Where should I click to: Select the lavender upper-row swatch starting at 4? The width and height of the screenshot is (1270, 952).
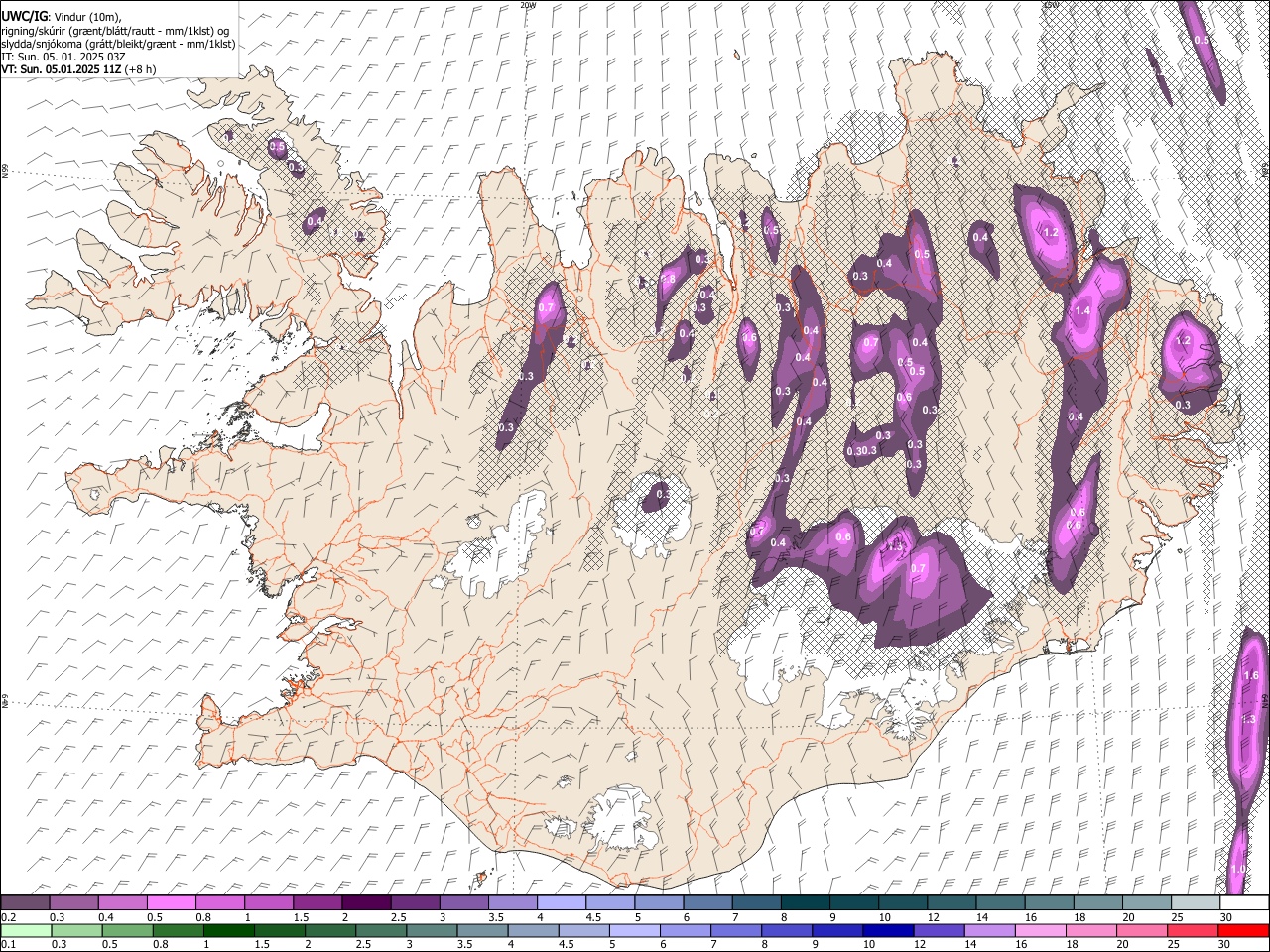[562, 903]
